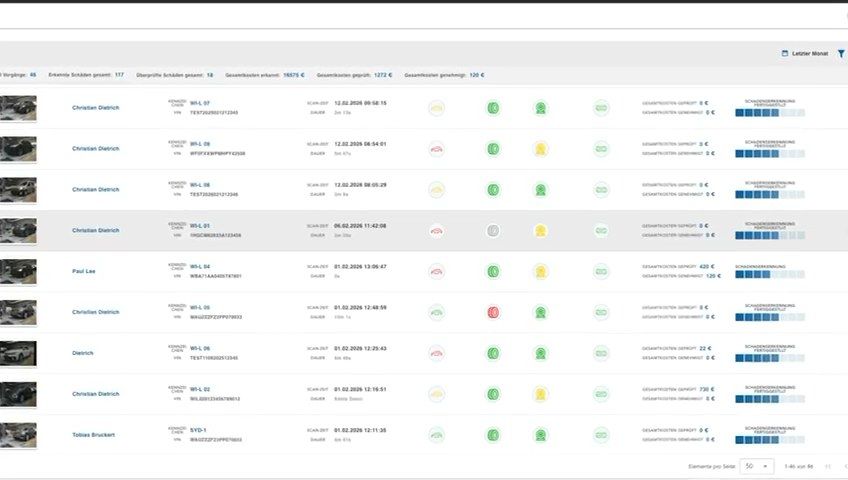Click yellow badge icon in WI-L 02 row
The height and width of the screenshot is (480, 848).
pyautogui.click(x=540, y=394)
